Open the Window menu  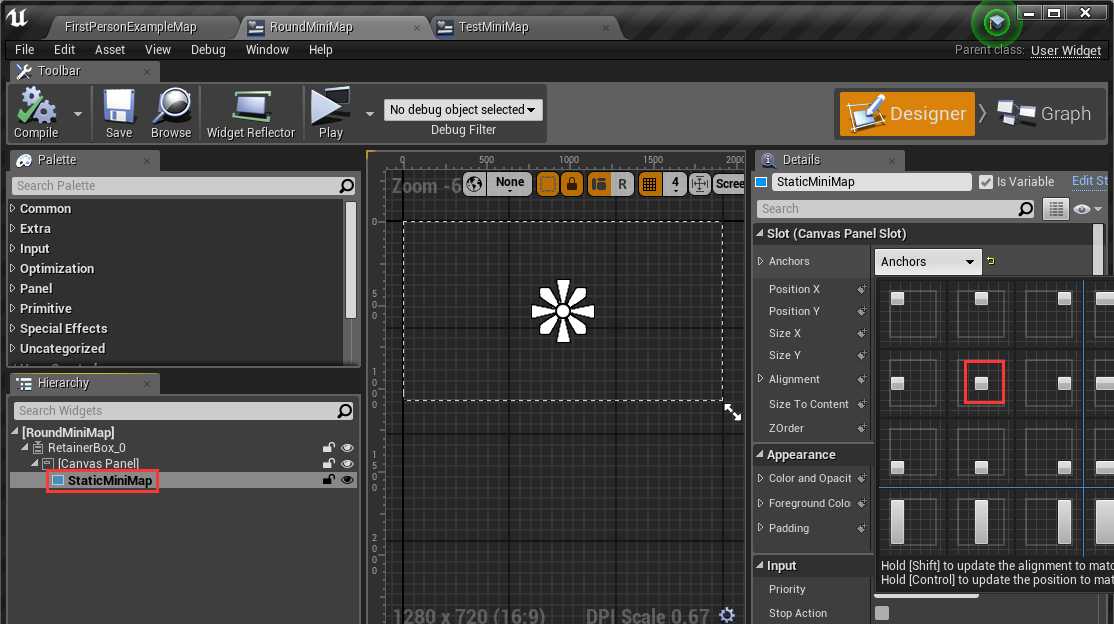pyautogui.click(x=267, y=50)
